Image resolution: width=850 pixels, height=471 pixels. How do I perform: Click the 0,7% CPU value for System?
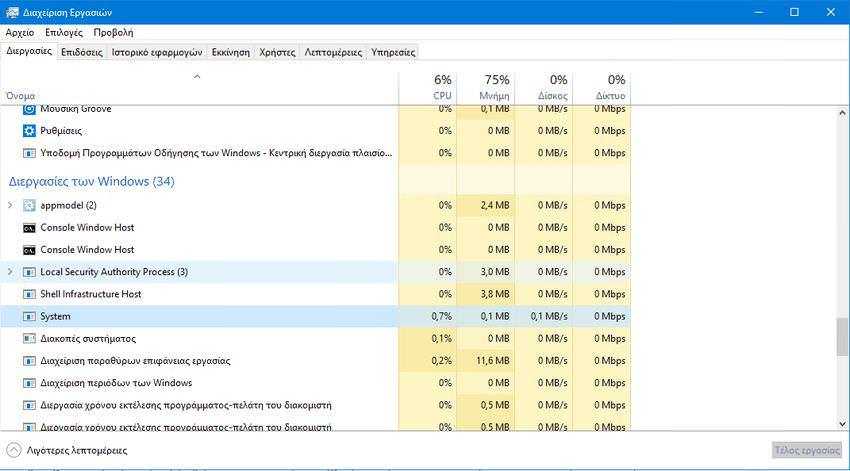click(x=441, y=317)
